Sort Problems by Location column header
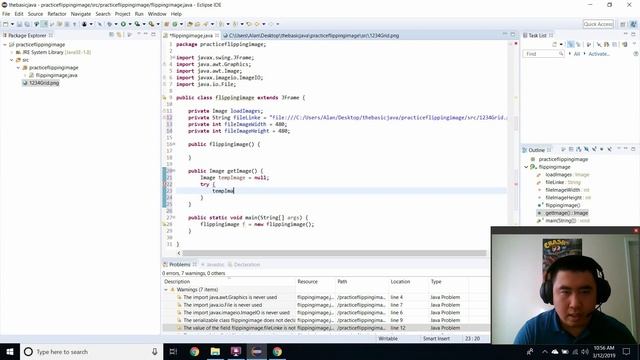 400,282
